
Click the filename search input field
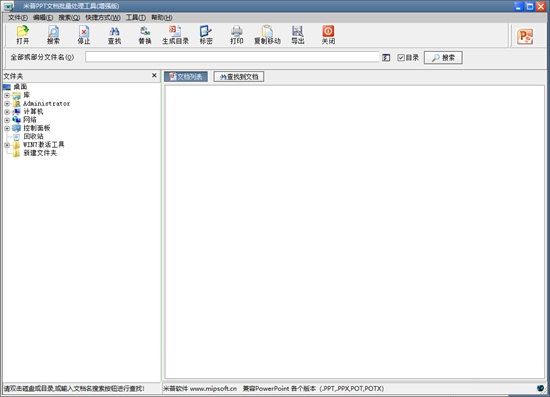232,57
